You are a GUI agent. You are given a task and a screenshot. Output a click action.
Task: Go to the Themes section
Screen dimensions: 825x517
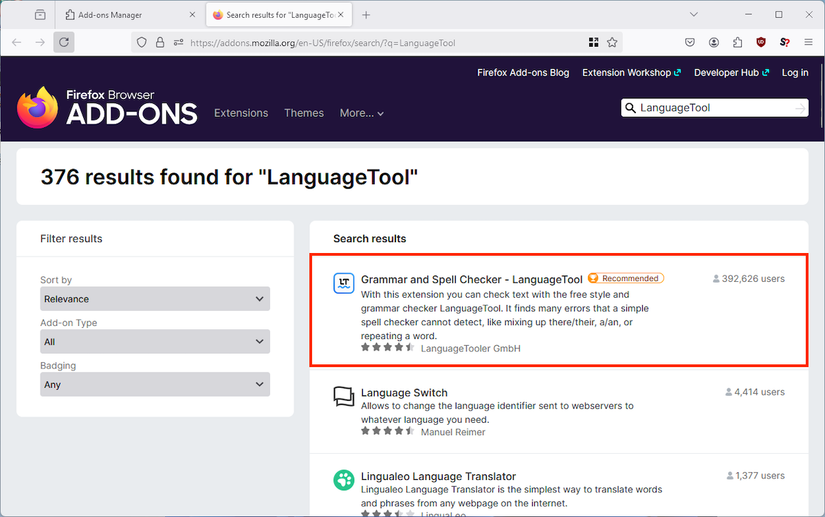(x=304, y=113)
